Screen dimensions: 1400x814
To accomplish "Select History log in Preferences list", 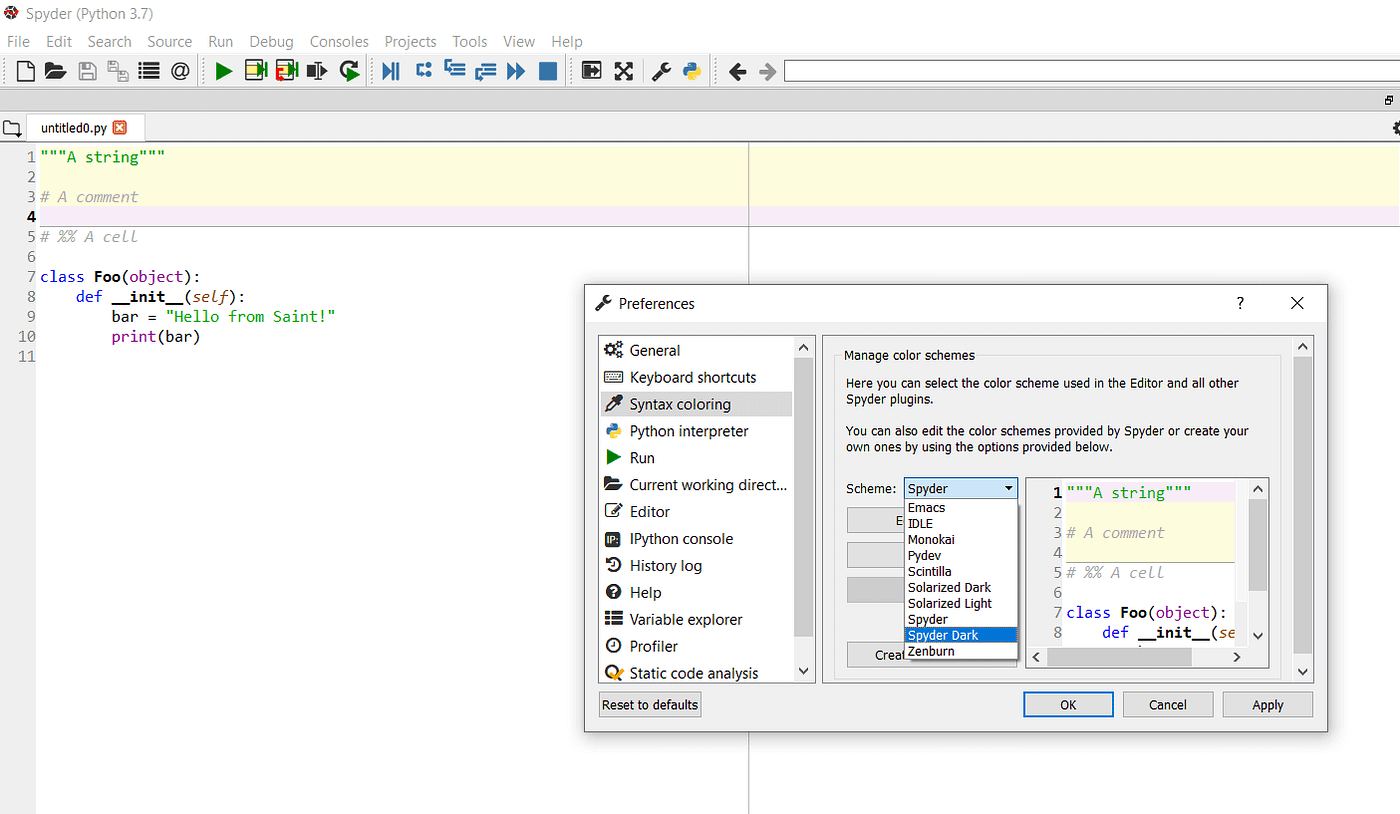I will pyautogui.click(x=696, y=566).
